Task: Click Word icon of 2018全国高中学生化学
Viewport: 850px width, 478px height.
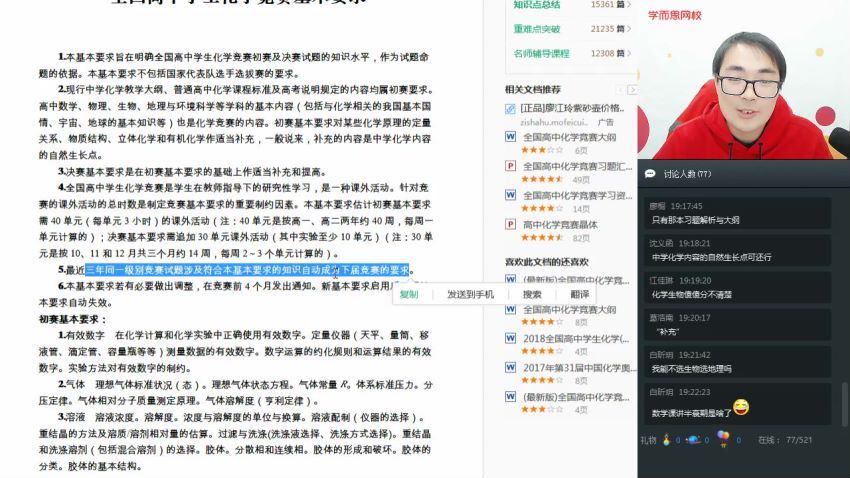Action: 510,338
